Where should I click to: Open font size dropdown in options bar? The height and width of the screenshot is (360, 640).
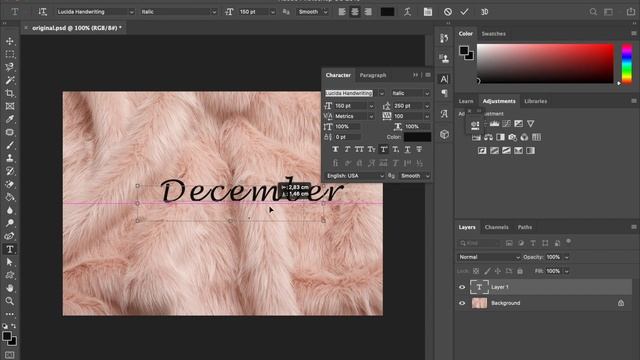(273, 12)
